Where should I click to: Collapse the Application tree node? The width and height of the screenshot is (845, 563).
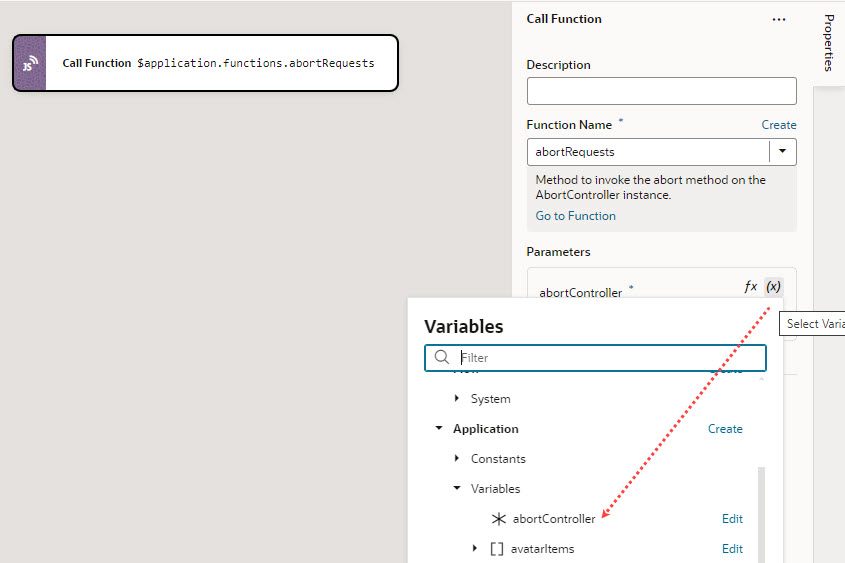tap(439, 429)
